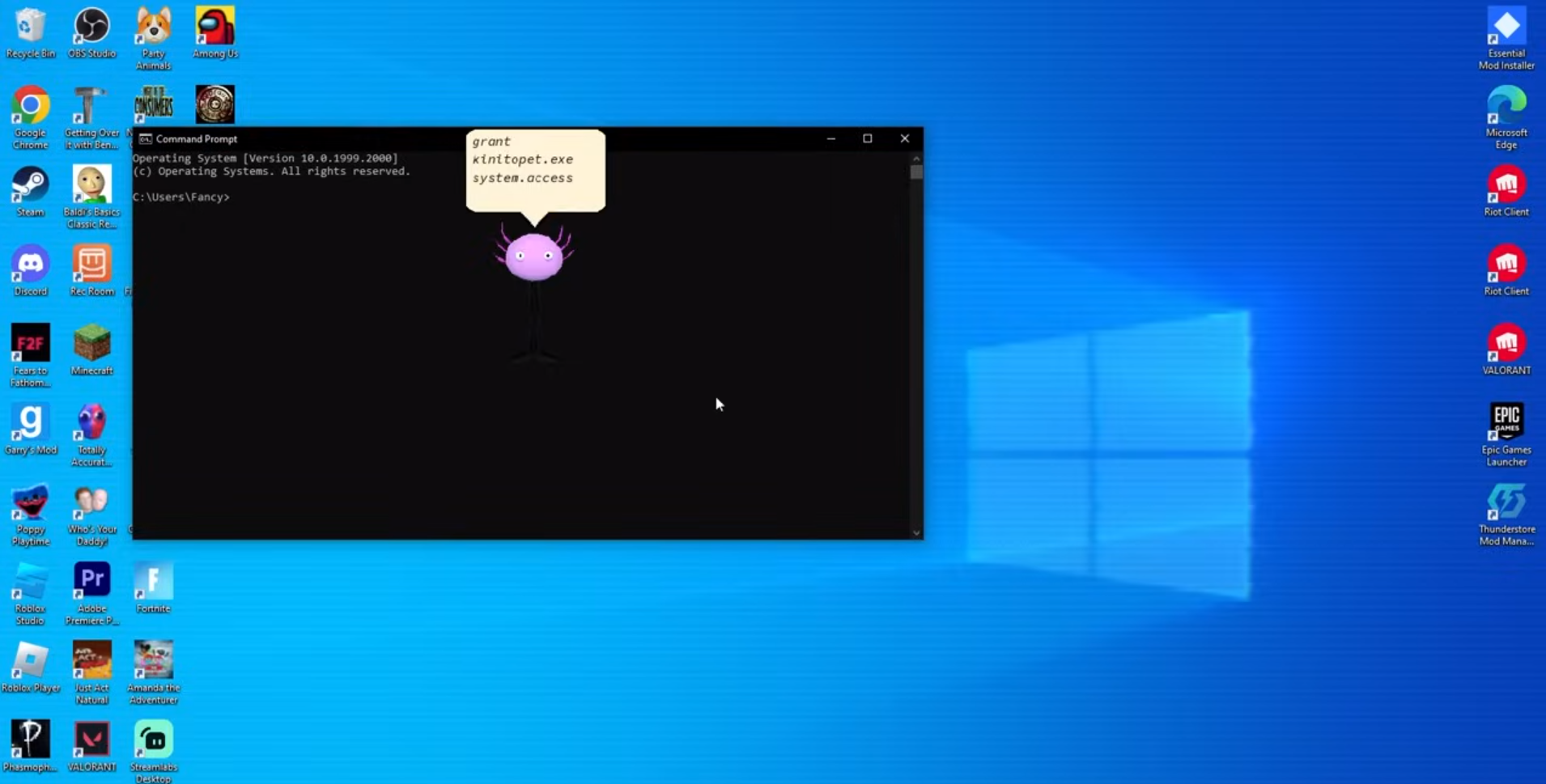Click the scroll up arrow in Command Prompt
This screenshot has height=784, width=1546.
(x=916, y=159)
